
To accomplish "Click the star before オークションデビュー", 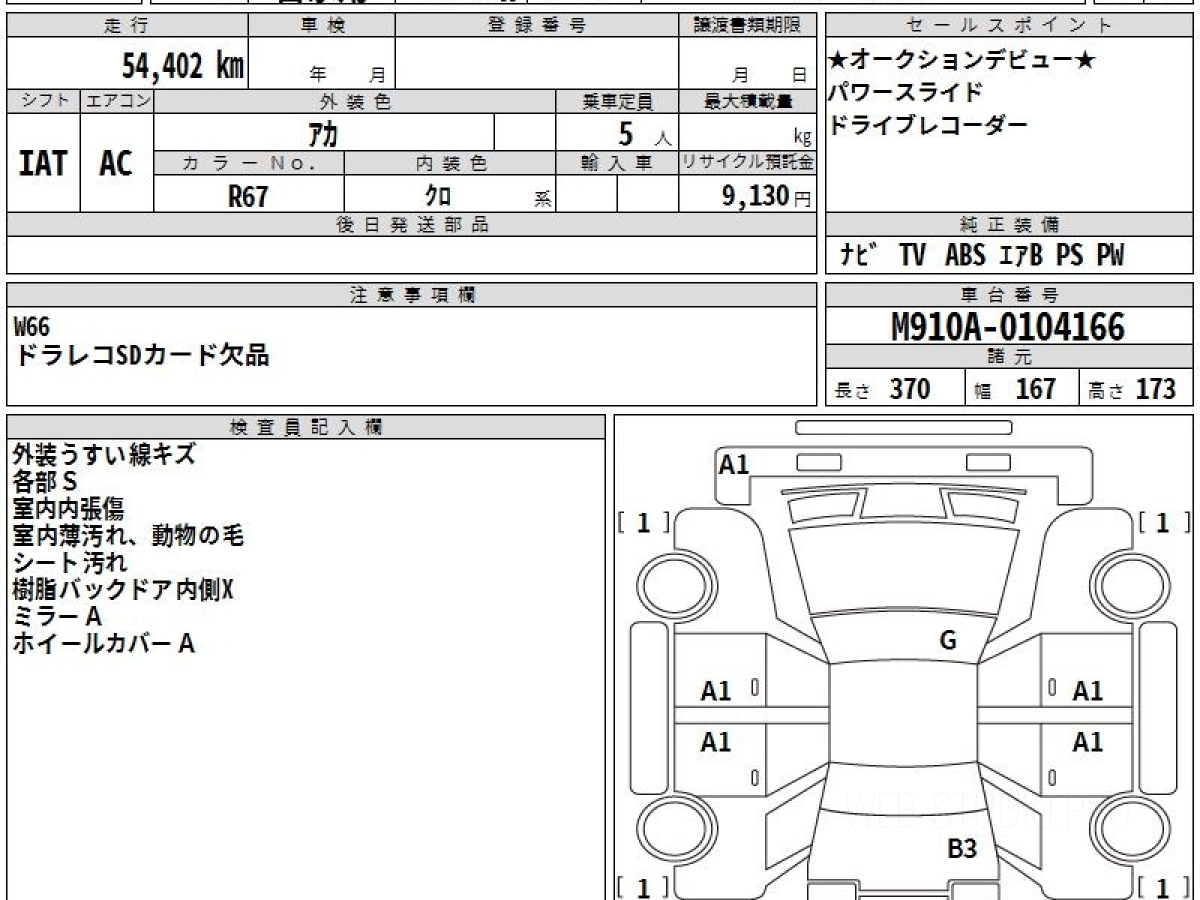I will pos(838,61).
